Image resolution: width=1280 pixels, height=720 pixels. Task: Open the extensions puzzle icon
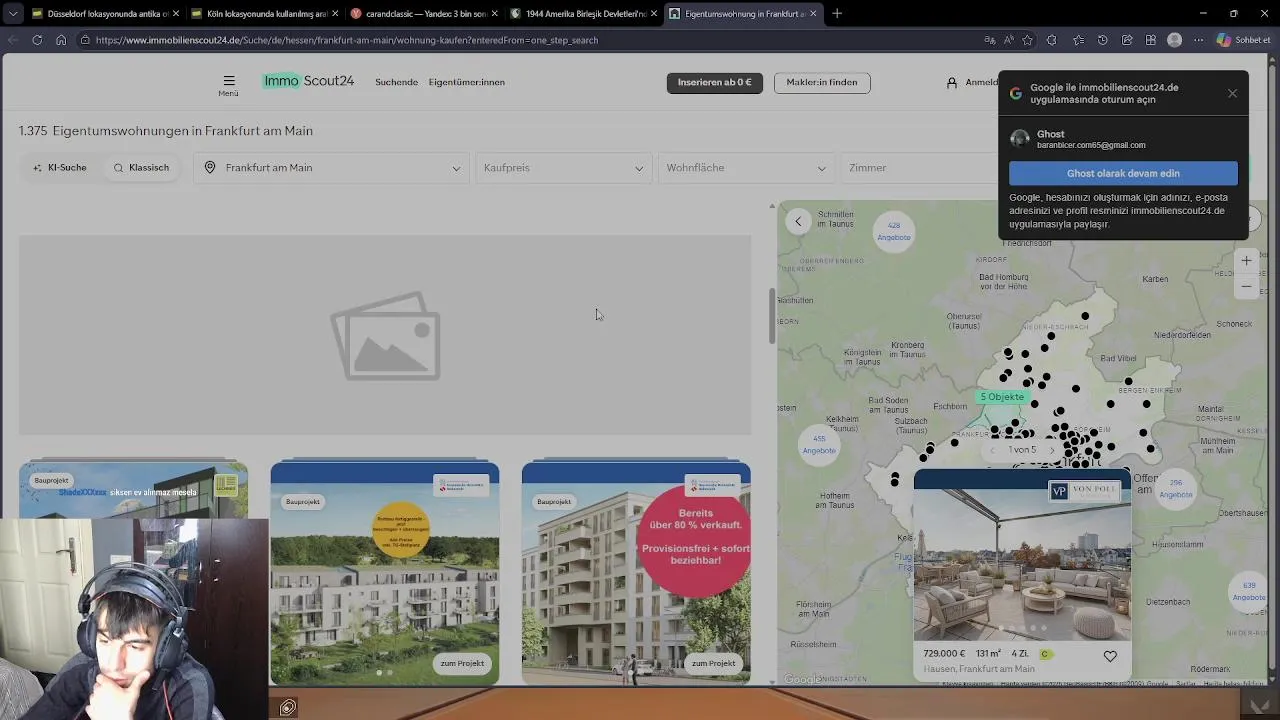point(1051,40)
